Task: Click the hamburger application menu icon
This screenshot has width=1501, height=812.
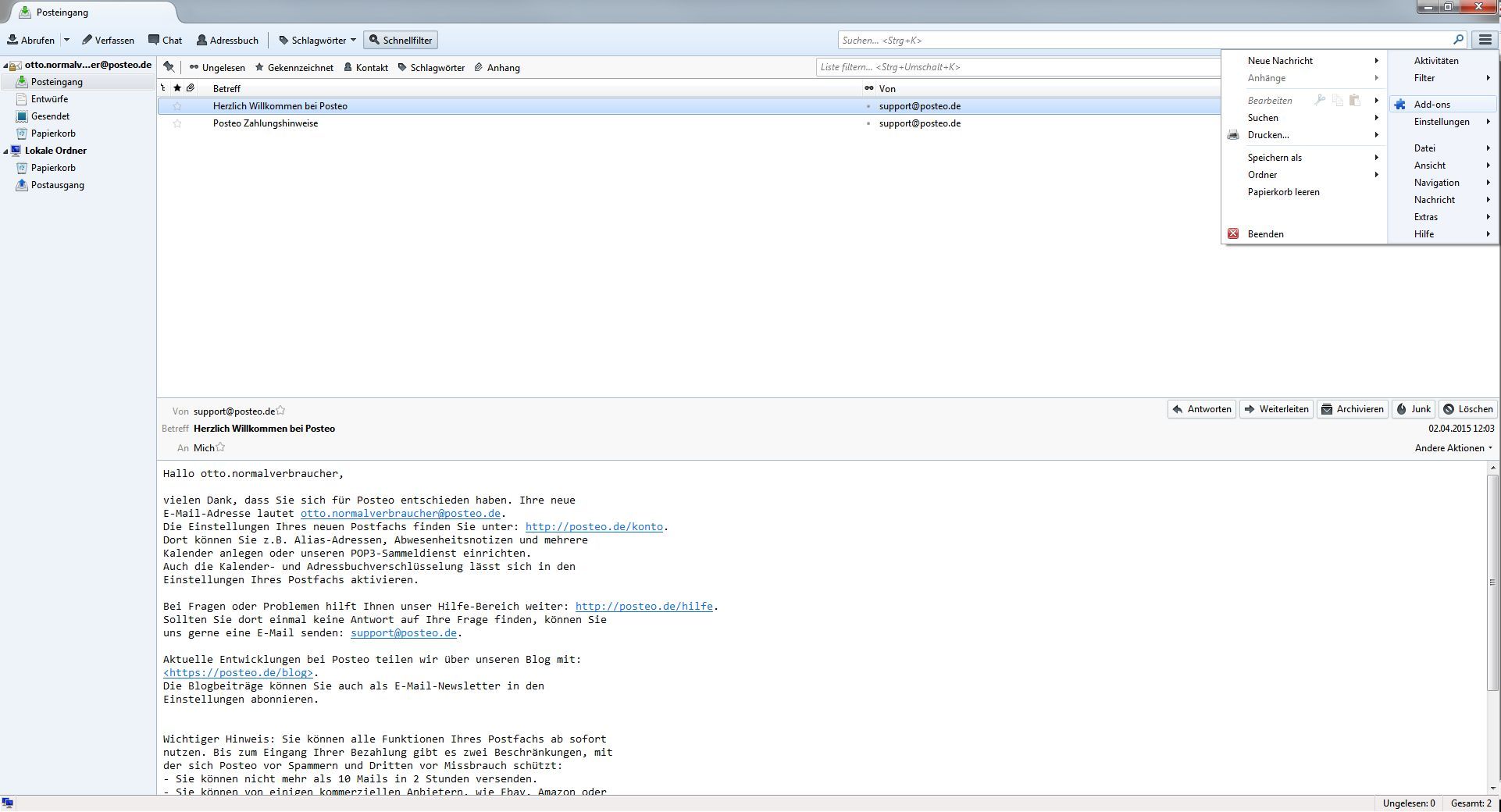Action: (1485, 40)
